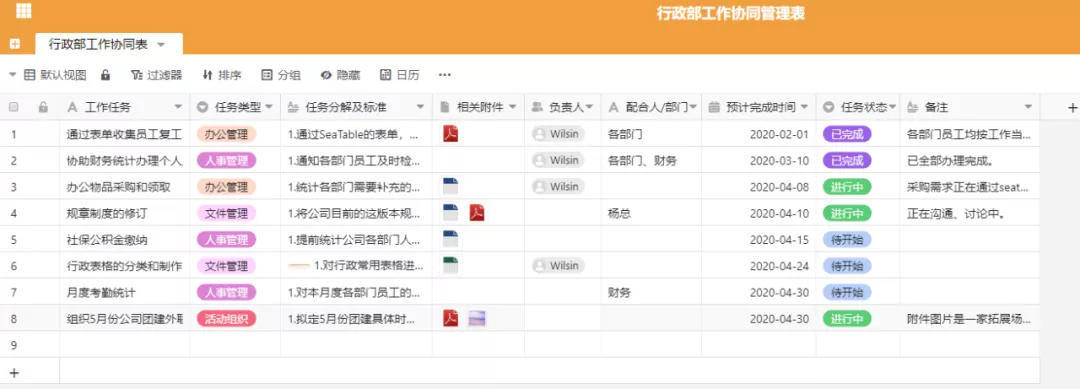Toggle the select-all checkbox in header
The width and height of the screenshot is (1080, 389).
tap(13, 107)
